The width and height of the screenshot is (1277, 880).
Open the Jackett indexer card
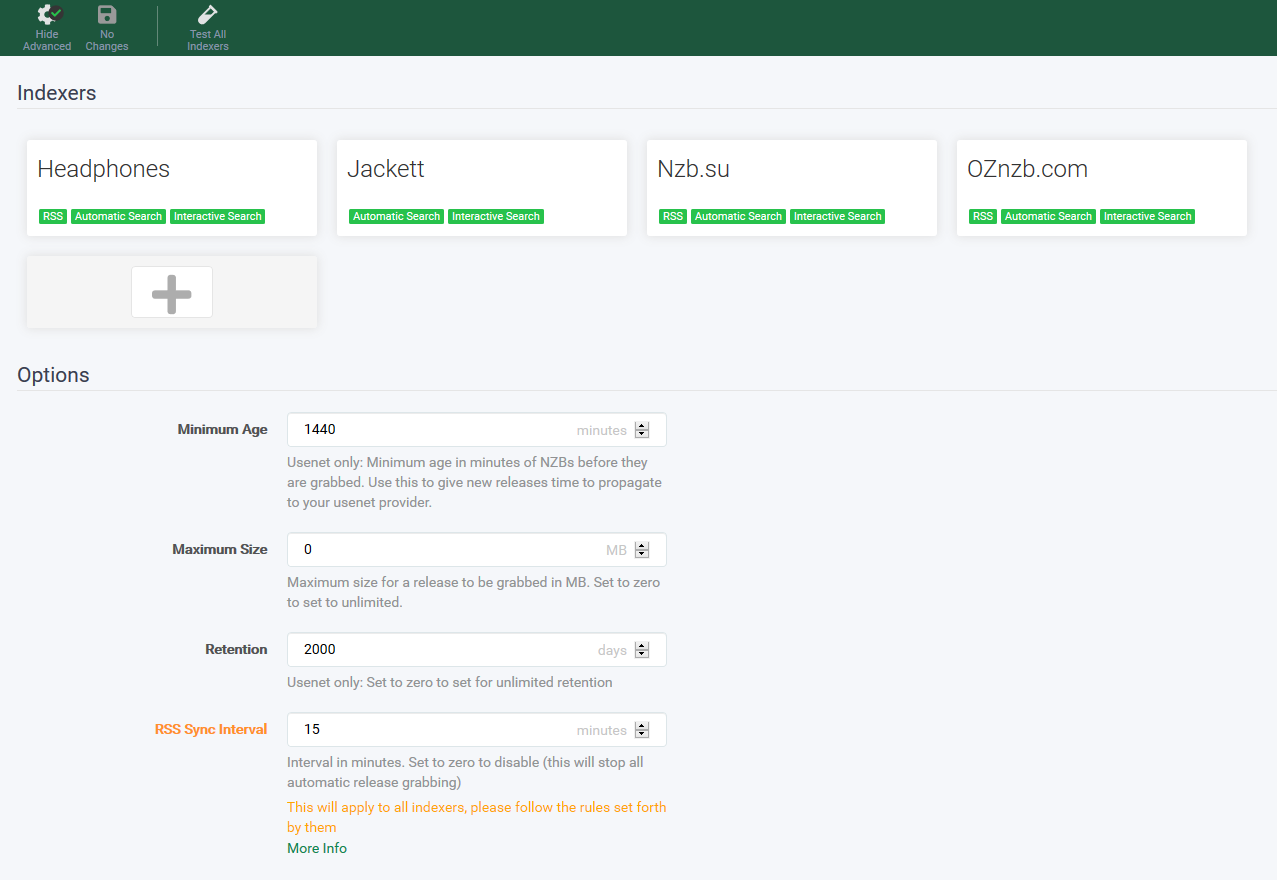click(x=482, y=188)
